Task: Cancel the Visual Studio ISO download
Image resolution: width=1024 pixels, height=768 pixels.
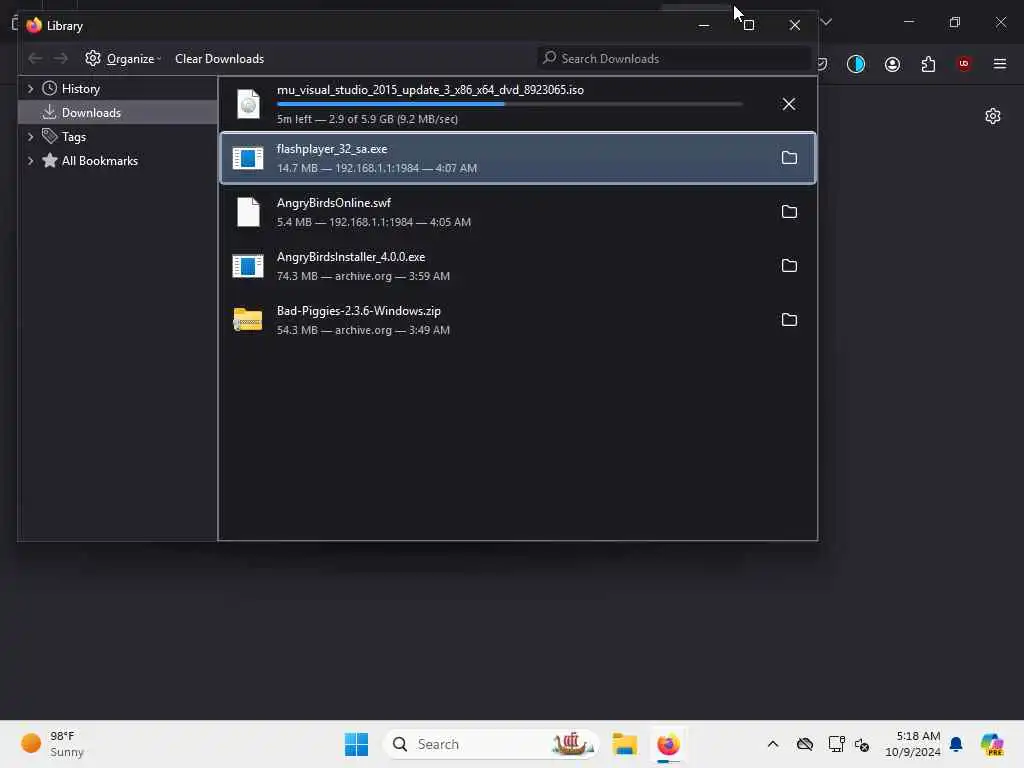Action: coord(789,104)
